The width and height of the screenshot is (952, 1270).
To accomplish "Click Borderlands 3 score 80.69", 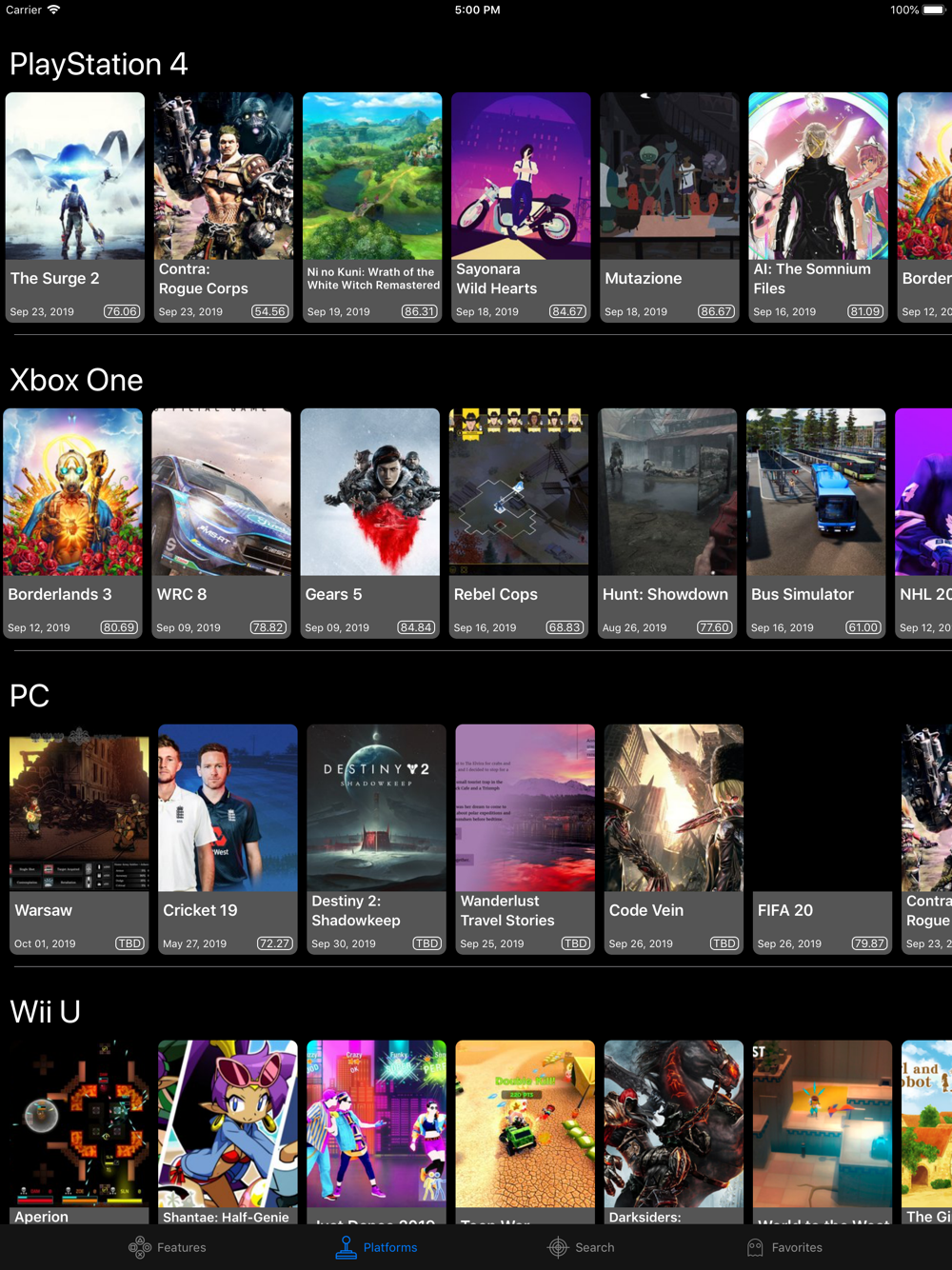I will 119,627.
